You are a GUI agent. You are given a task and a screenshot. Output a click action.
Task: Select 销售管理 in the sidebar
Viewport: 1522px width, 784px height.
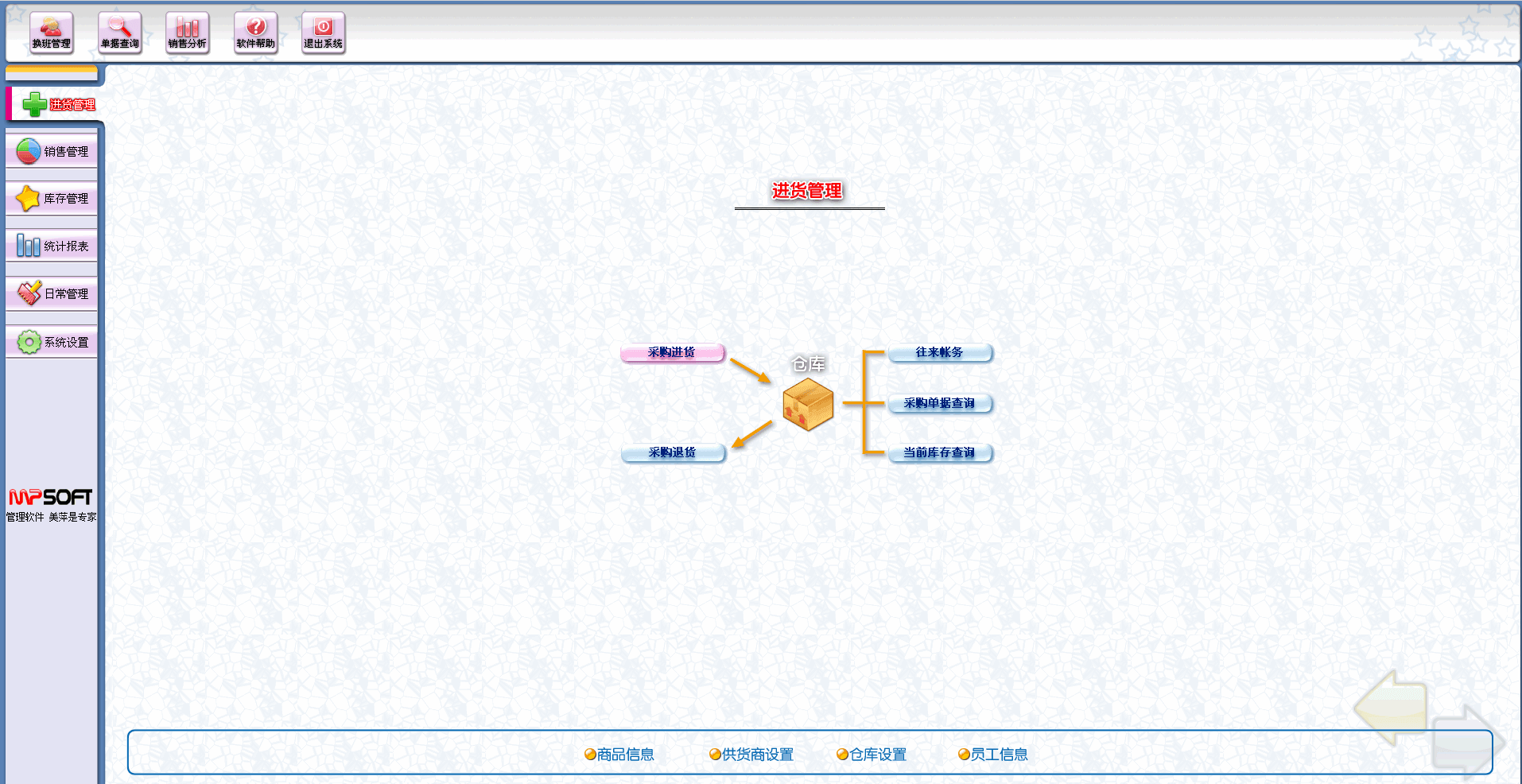point(52,151)
